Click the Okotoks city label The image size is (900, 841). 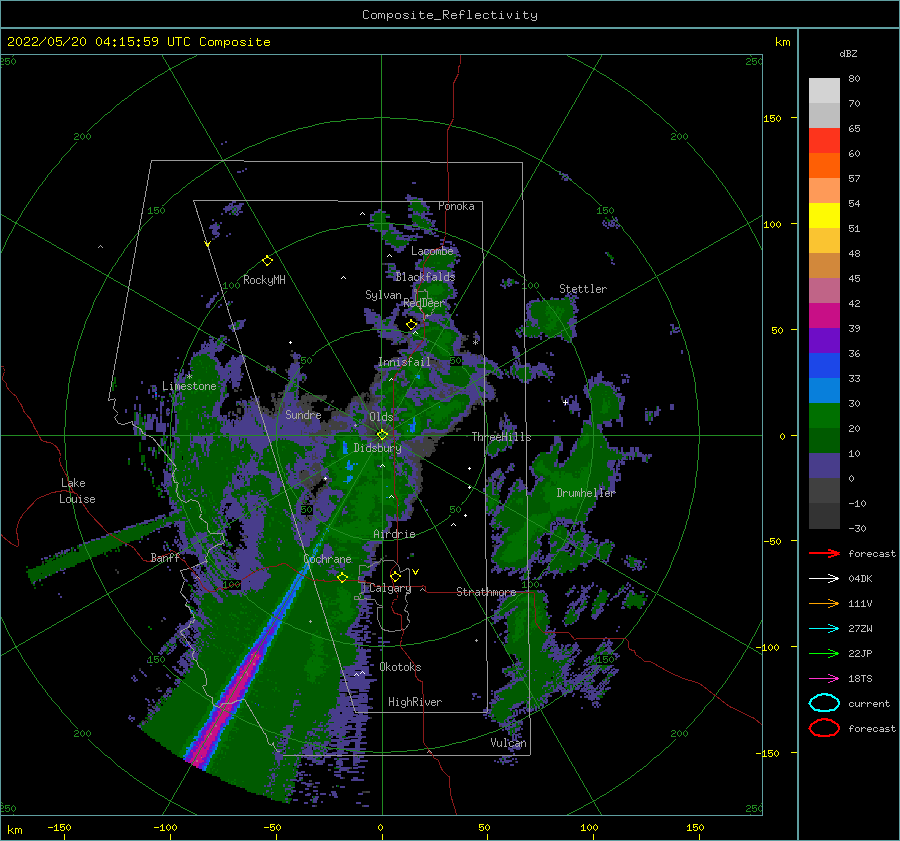[x=400, y=667]
